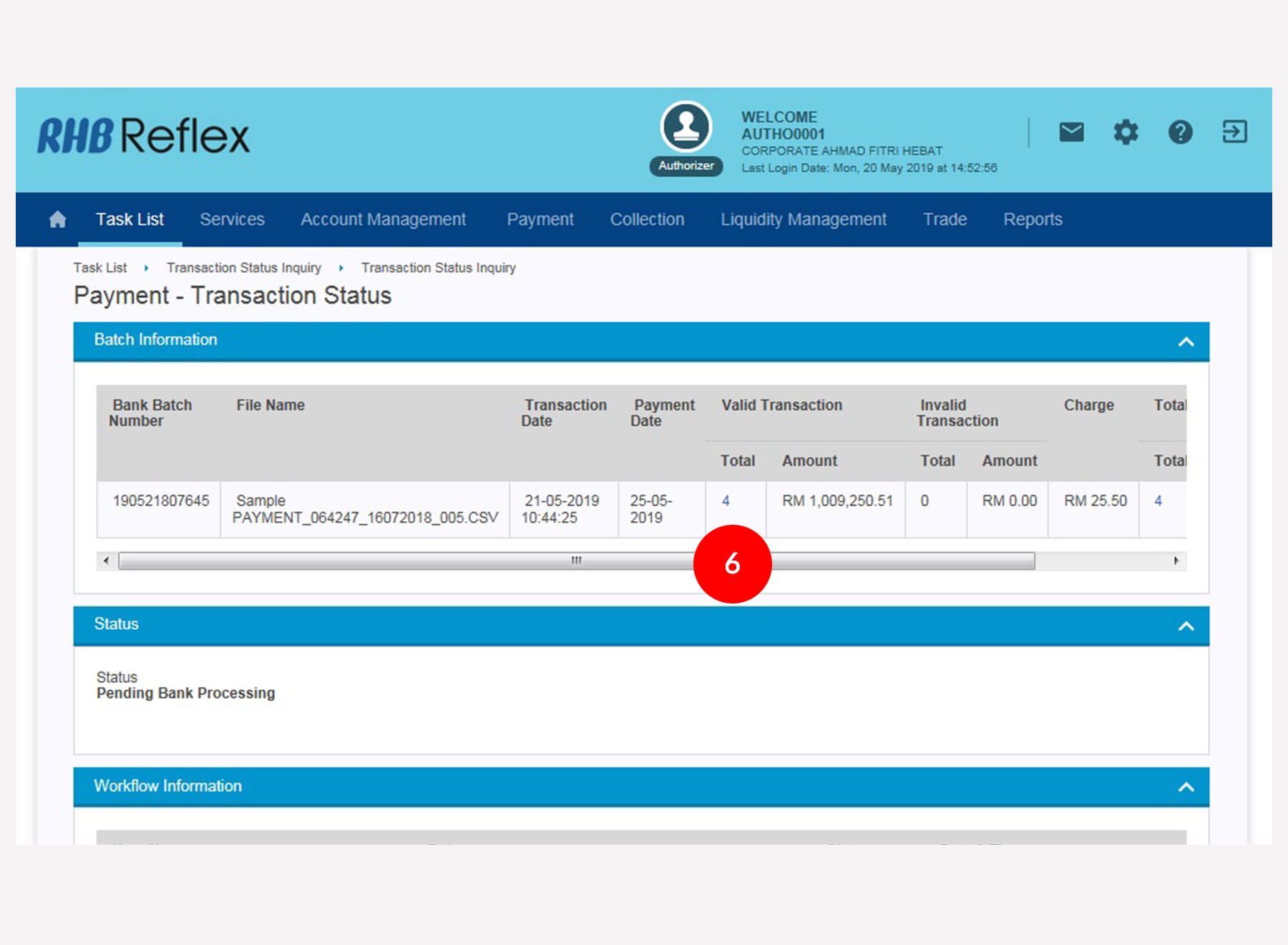Click the Authorizer profile avatar icon

point(686,127)
